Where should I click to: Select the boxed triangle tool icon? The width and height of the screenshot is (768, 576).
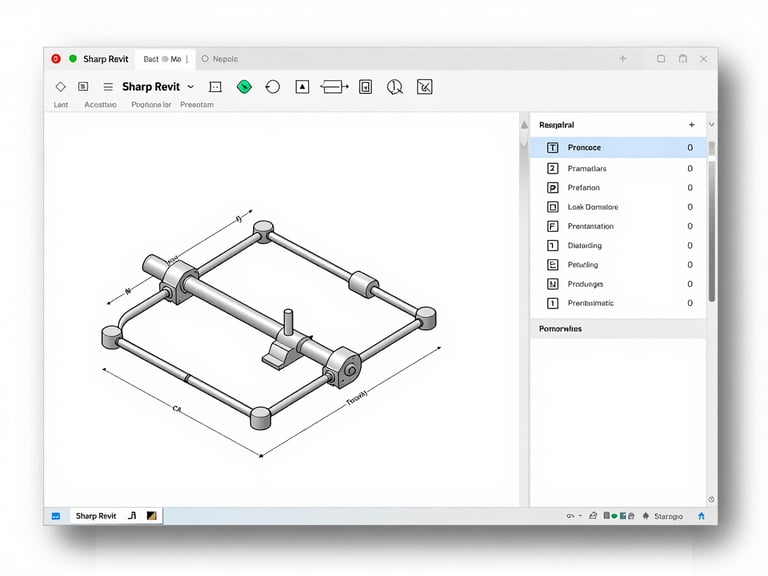[x=302, y=87]
